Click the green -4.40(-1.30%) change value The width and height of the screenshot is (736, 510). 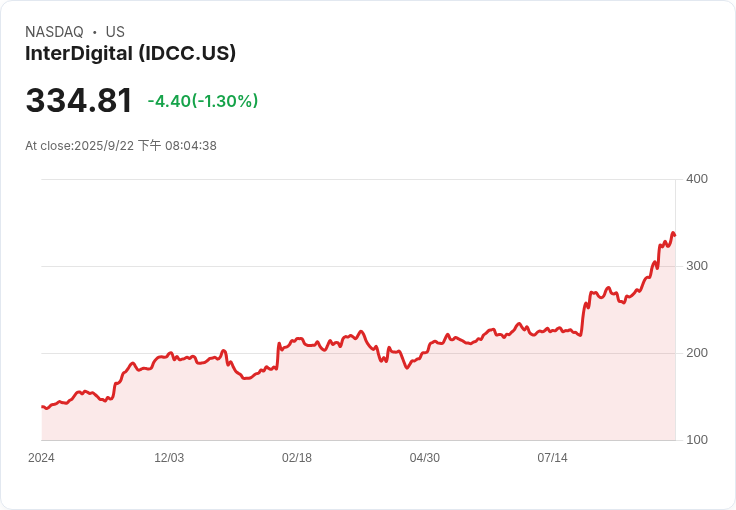(x=203, y=101)
